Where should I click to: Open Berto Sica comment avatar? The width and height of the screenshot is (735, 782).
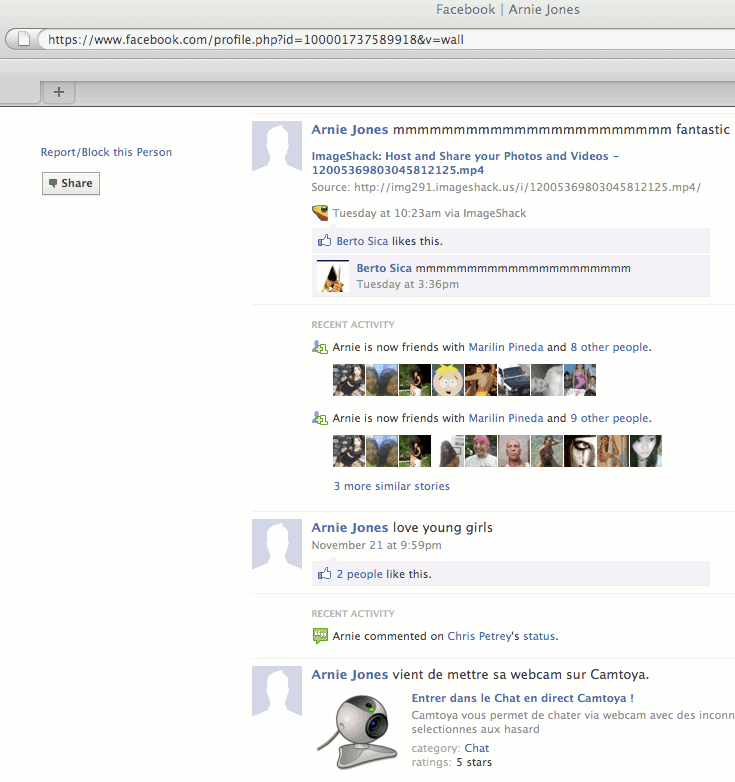(x=333, y=276)
